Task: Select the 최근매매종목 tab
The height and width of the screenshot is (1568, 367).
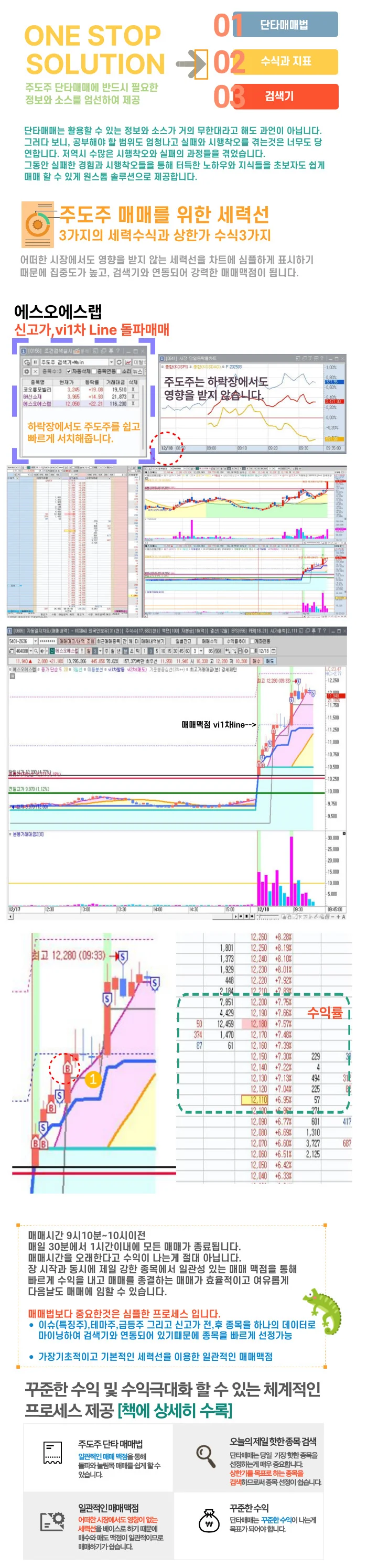Action: (x=109, y=641)
